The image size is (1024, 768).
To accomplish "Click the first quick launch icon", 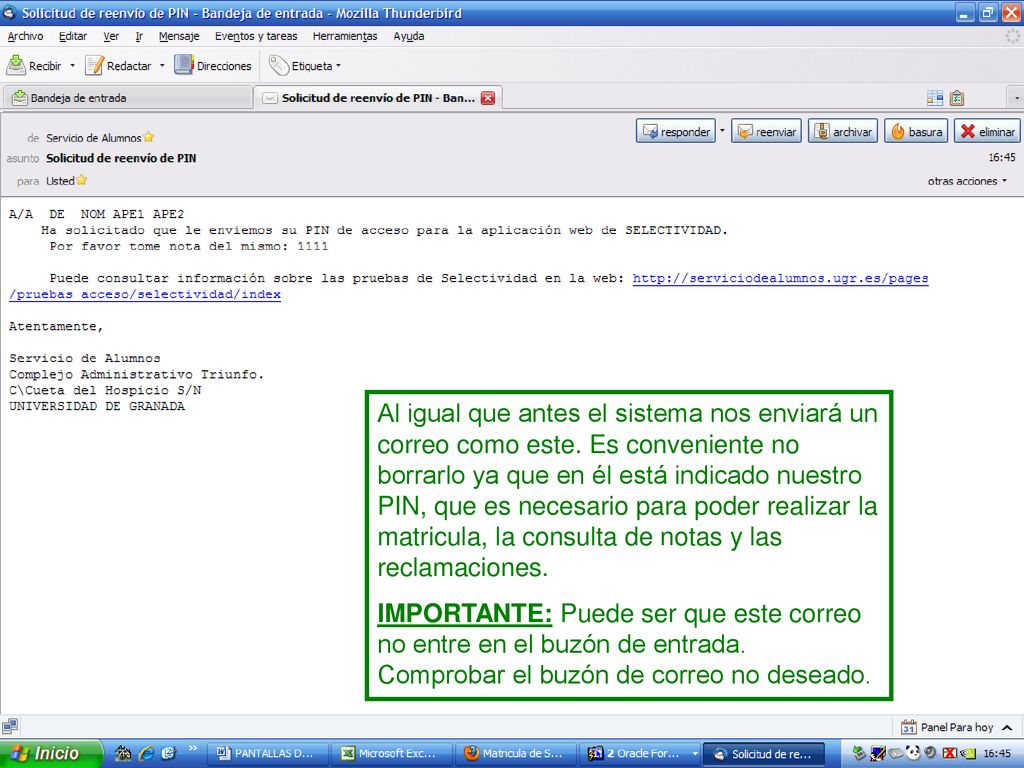I will pyautogui.click(x=123, y=753).
